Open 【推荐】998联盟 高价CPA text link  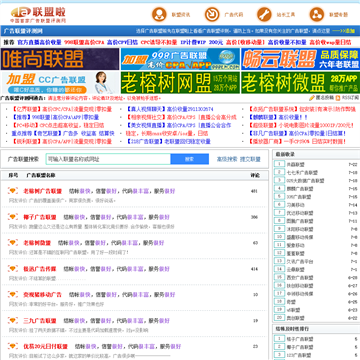click(55, 117)
